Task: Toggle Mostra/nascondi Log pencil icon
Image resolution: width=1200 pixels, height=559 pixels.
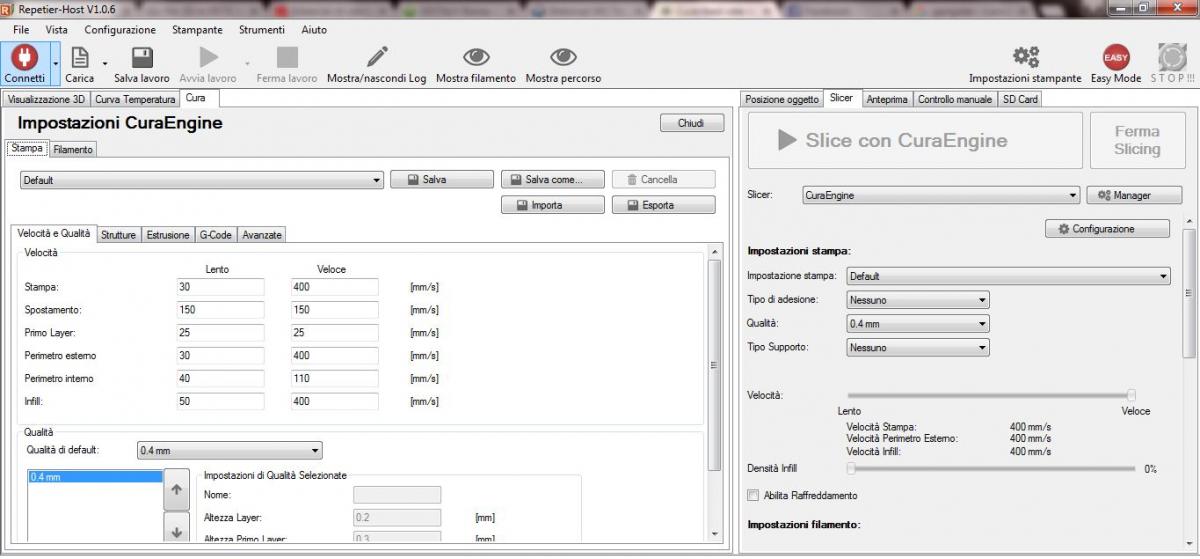Action: (376, 57)
